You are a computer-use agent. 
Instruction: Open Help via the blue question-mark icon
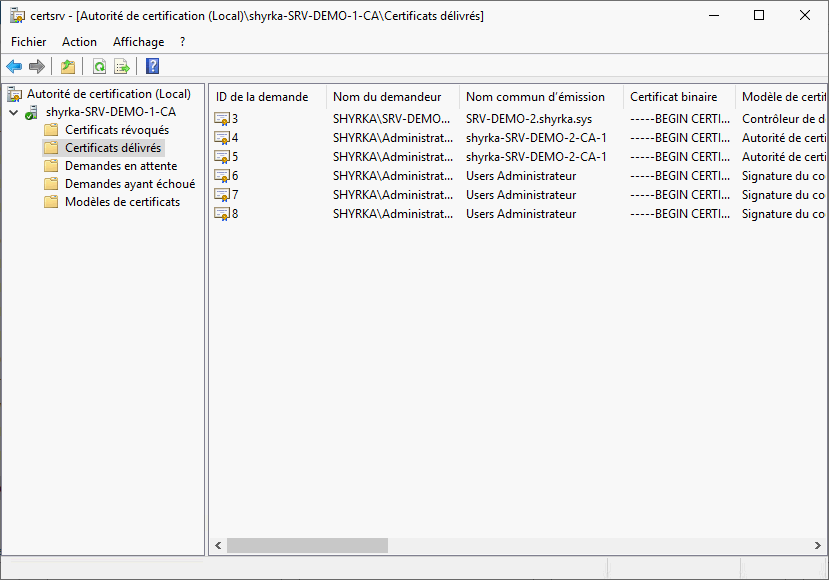coord(153,67)
